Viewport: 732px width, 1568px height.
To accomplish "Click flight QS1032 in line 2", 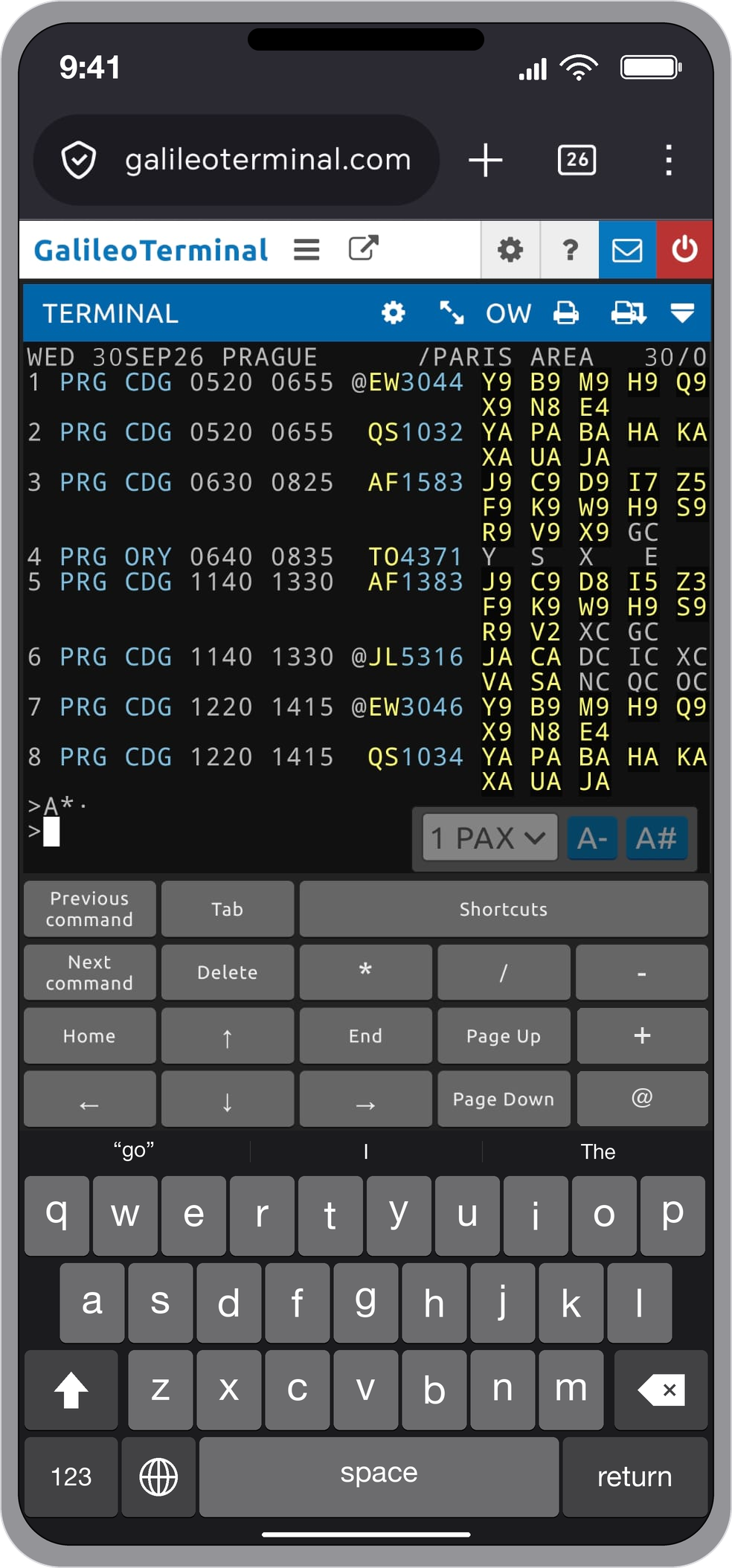I will click(415, 433).
